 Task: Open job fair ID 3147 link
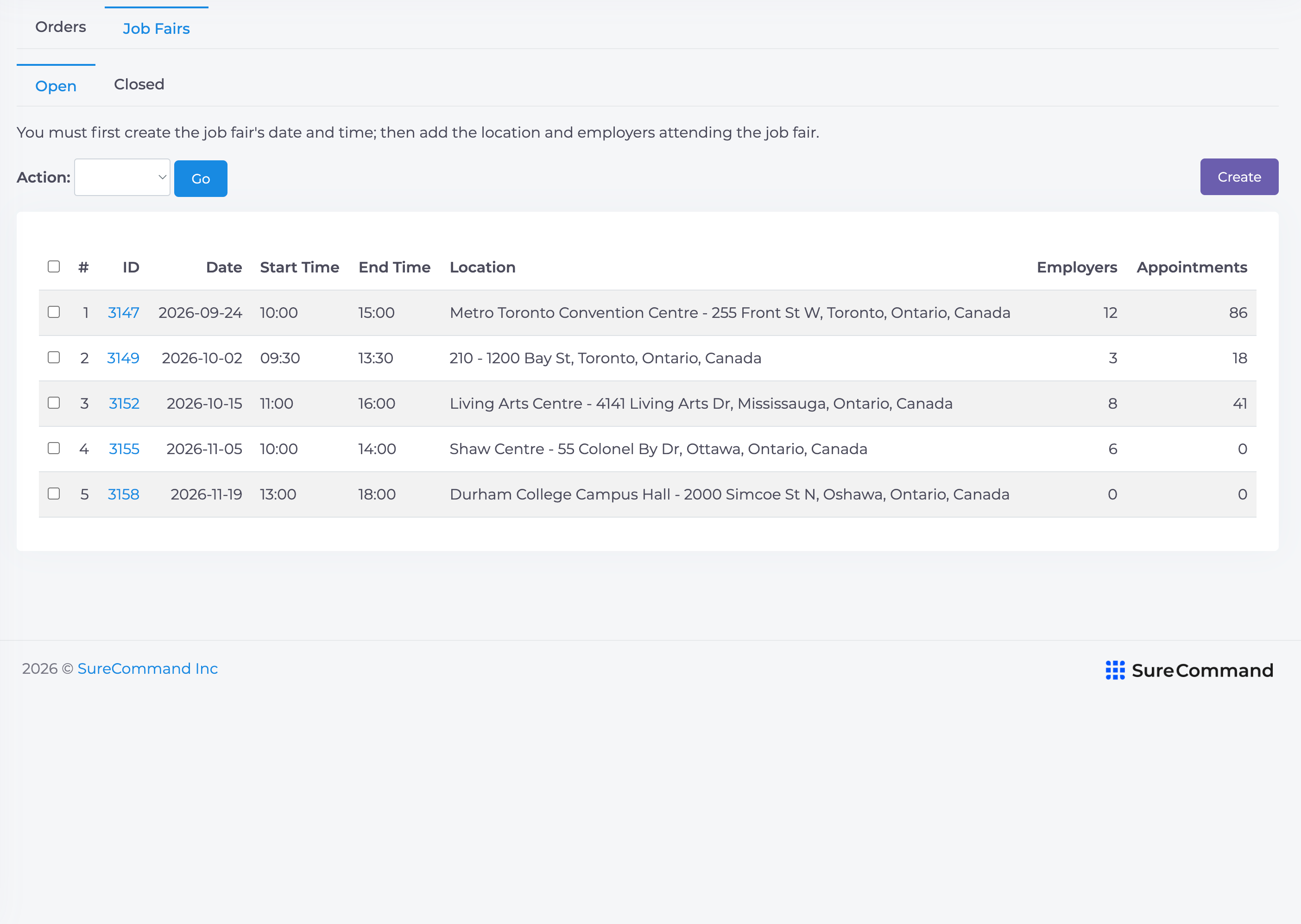click(123, 313)
